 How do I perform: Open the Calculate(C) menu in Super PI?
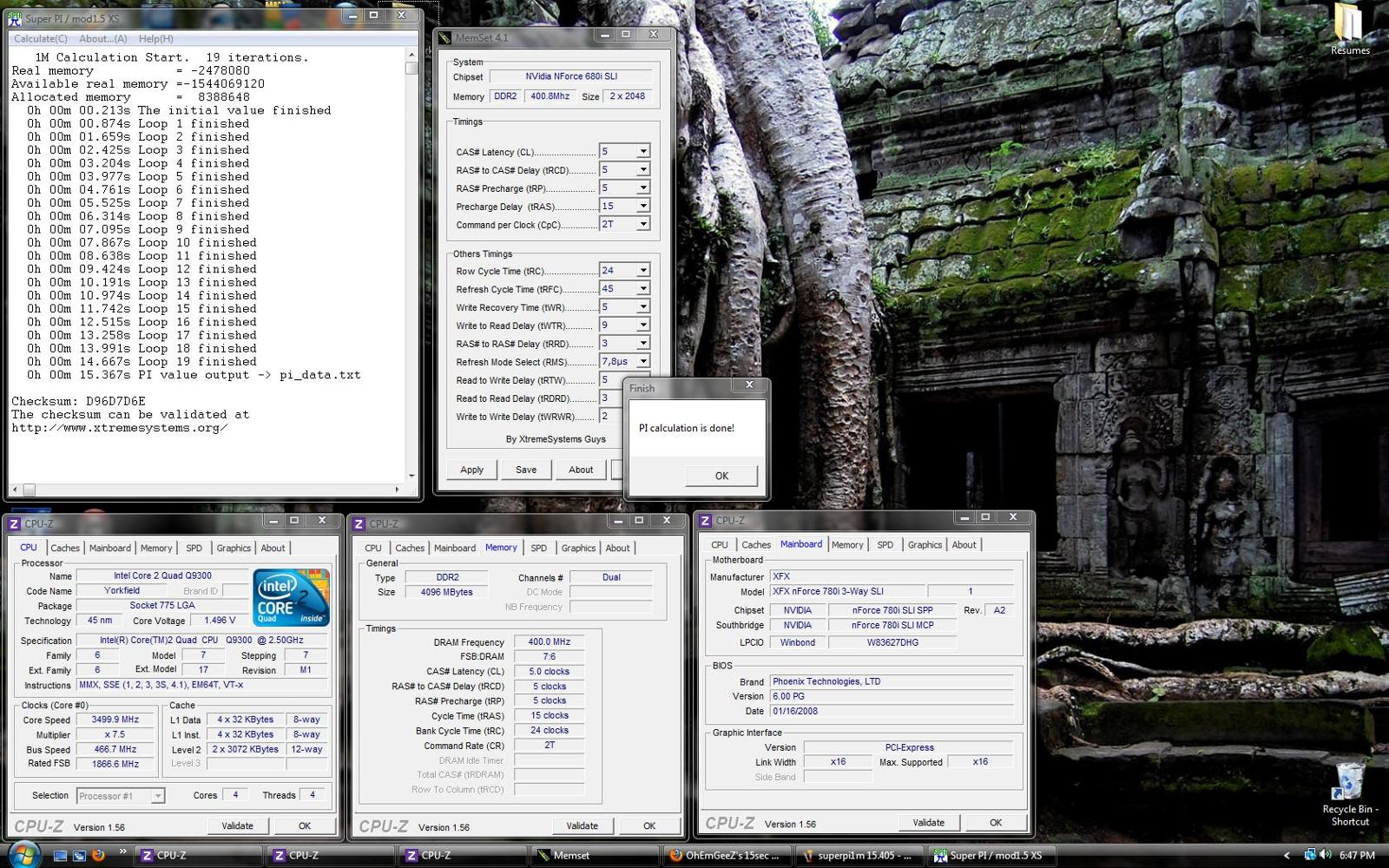coord(40,38)
